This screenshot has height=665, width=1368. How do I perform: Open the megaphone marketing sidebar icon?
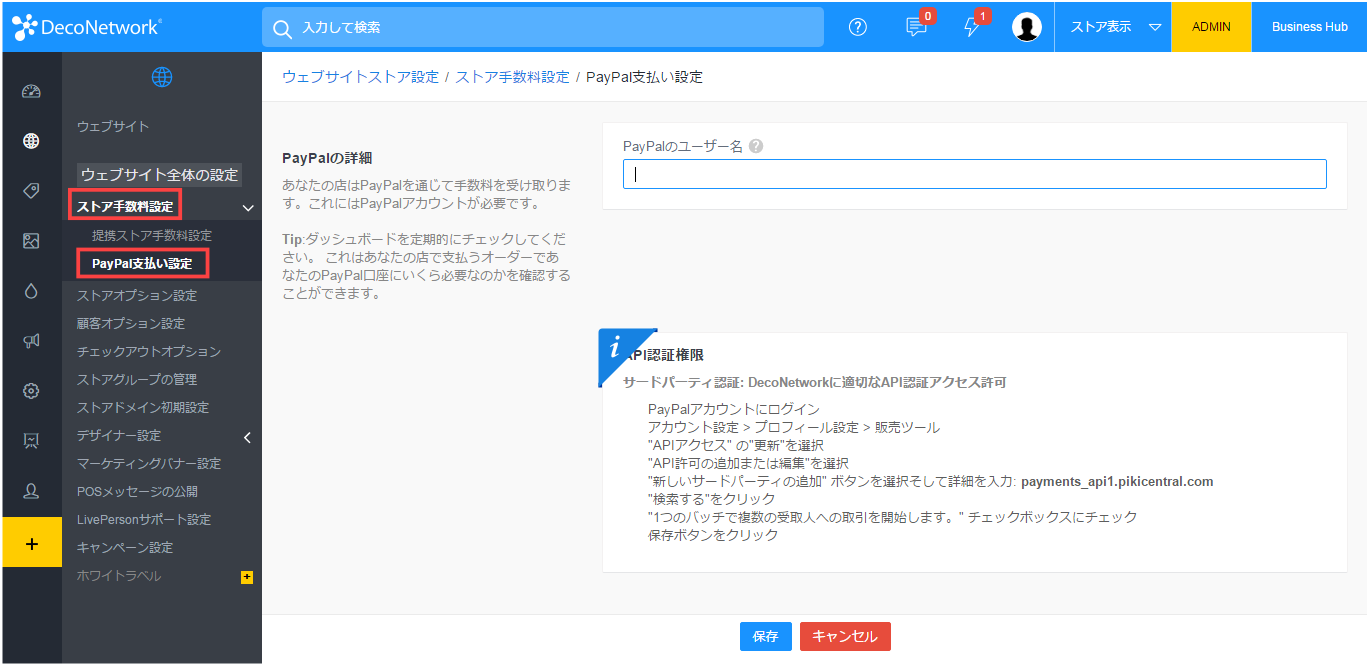[x=31, y=341]
